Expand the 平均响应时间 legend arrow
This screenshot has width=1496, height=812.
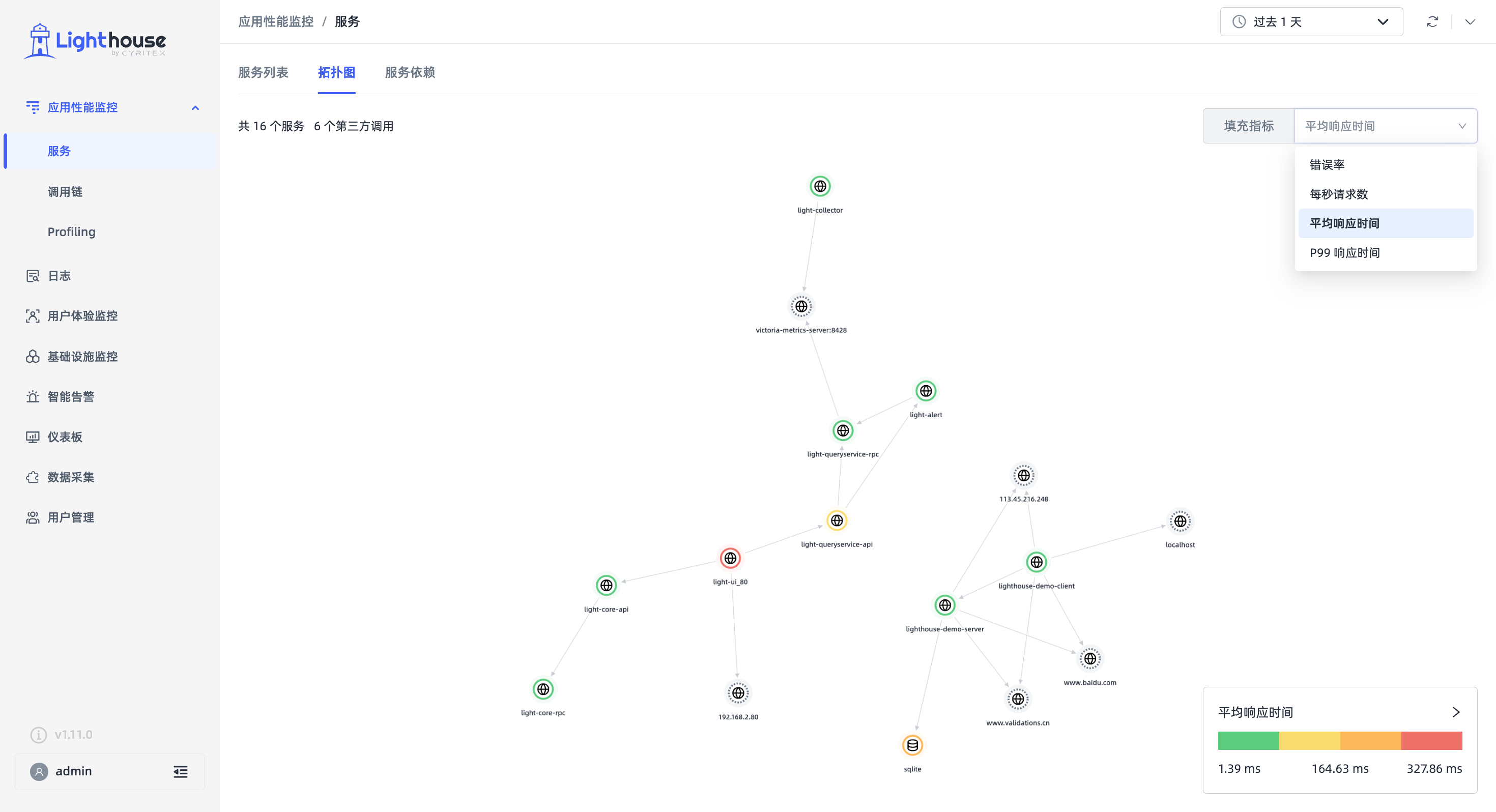click(1455, 712)
